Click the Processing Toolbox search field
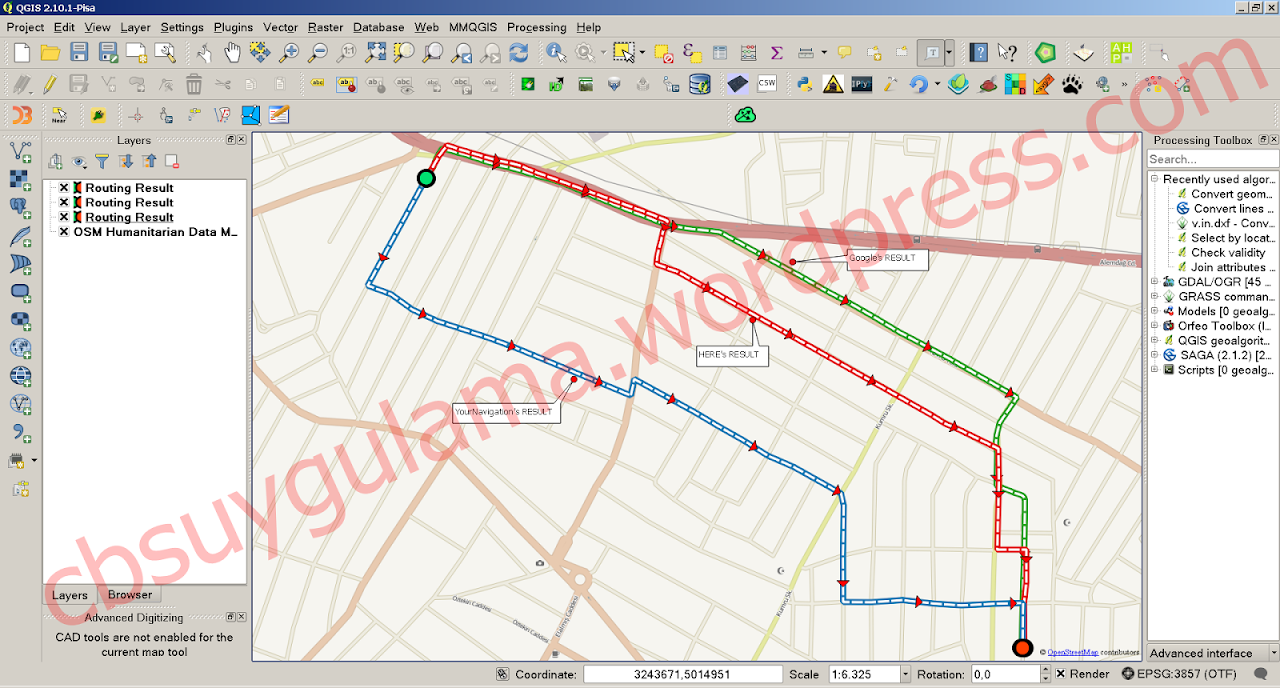 tap(1213, 159)
